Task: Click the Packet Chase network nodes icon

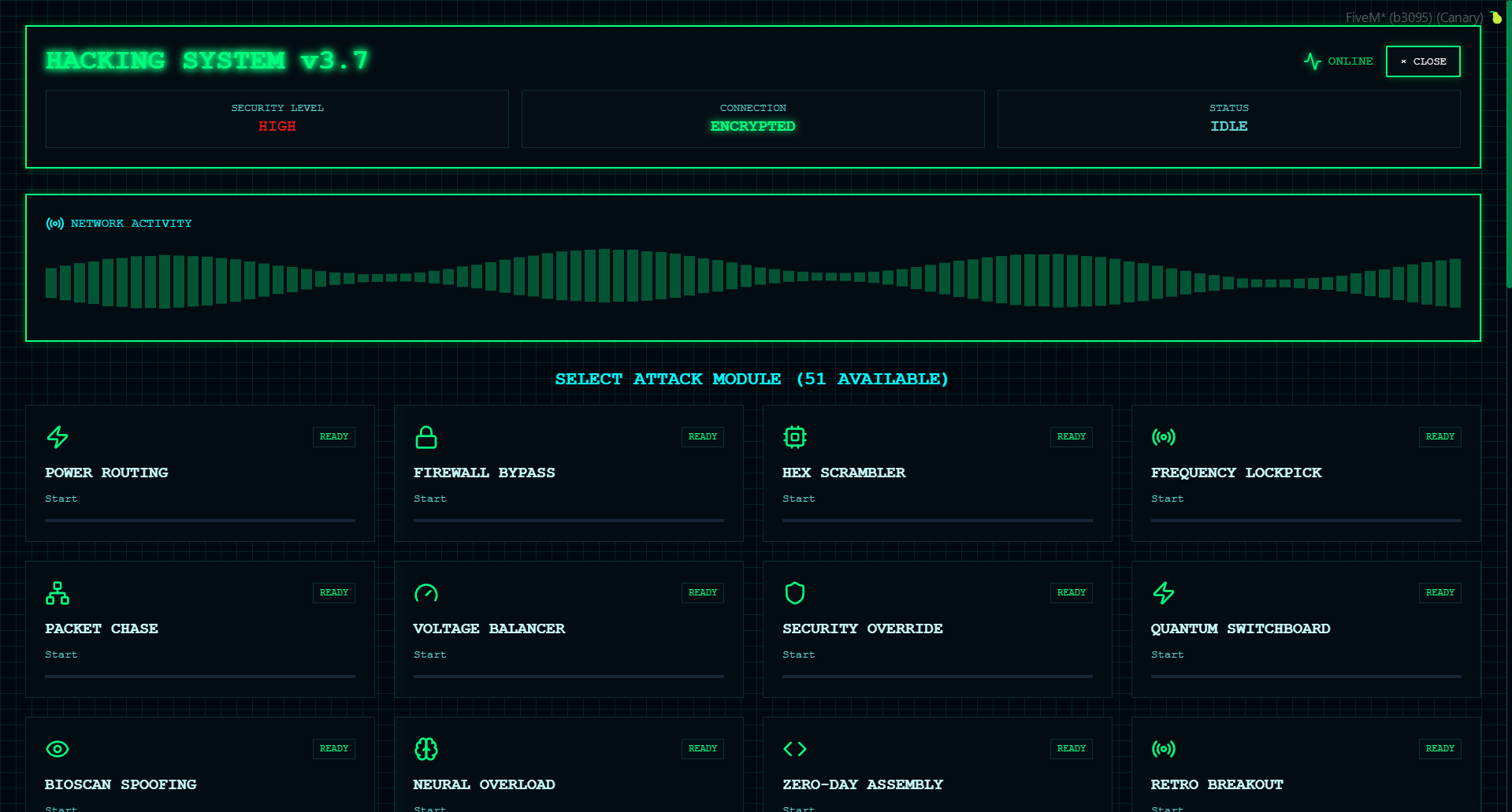Action: coord(58,593)
